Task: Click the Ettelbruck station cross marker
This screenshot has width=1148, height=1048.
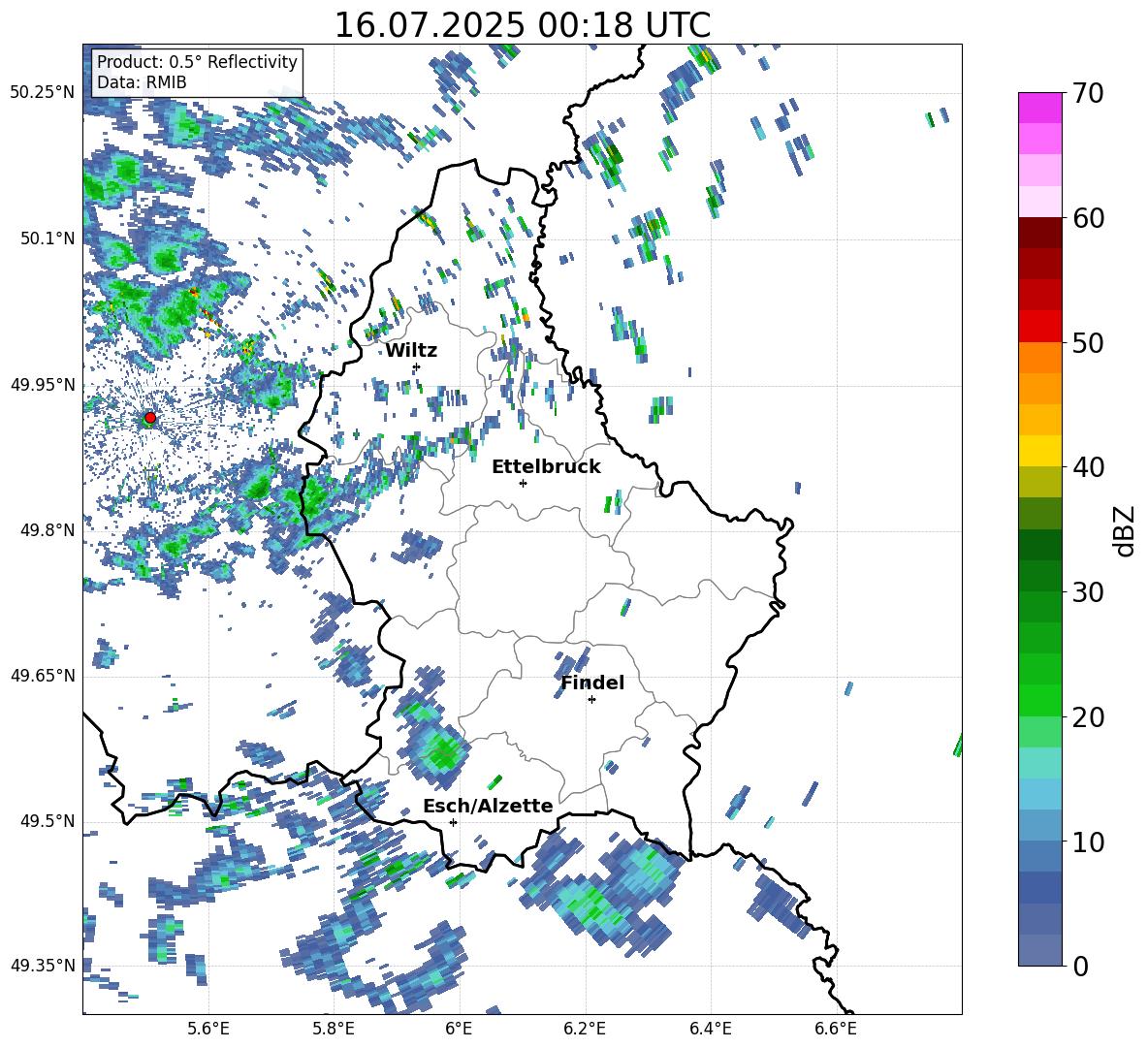Action: click(x=523, y=483)
